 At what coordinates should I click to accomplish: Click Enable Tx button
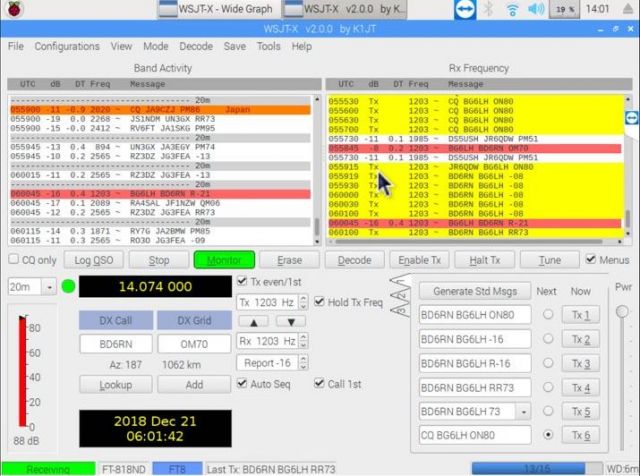click(x=419, y=260)
